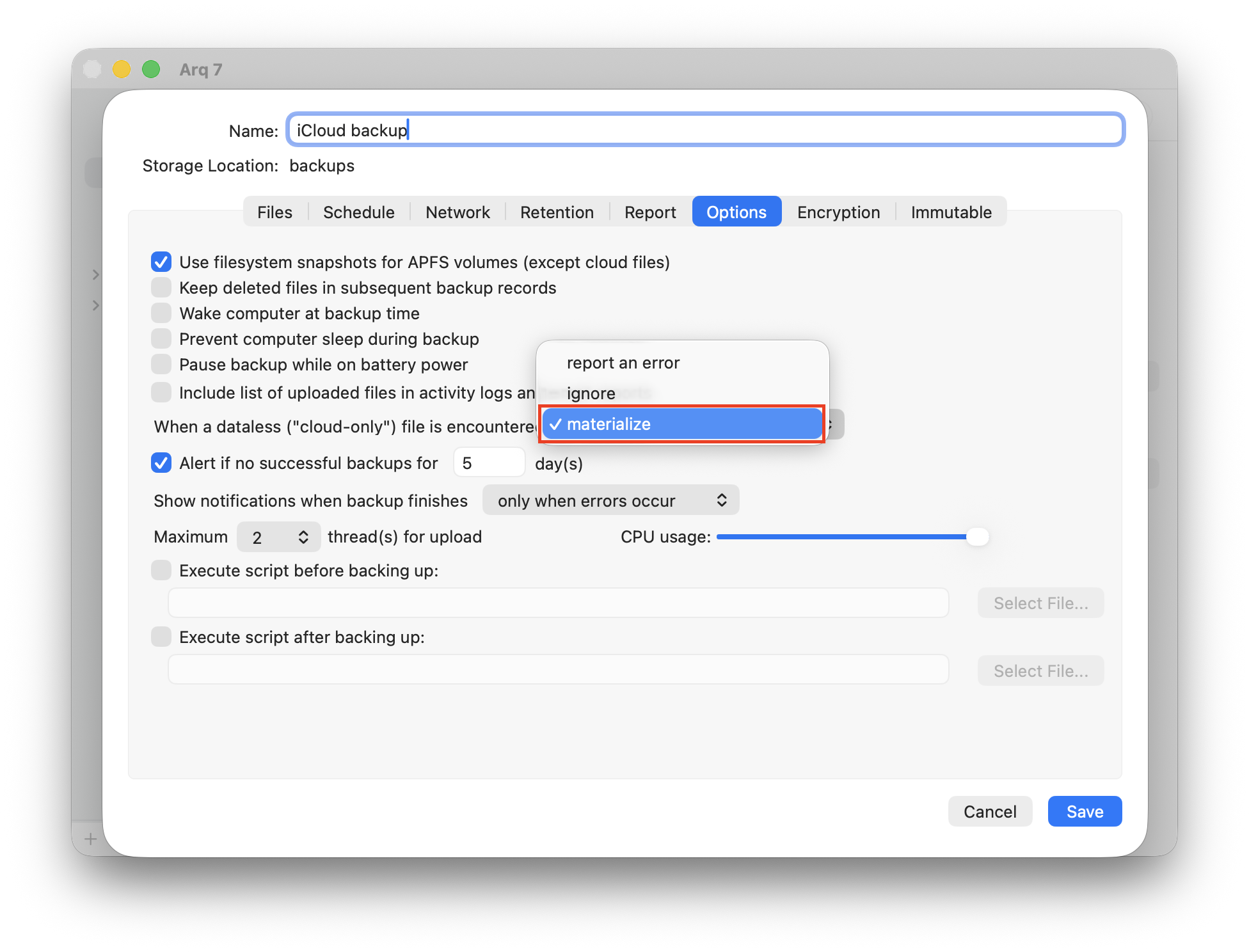Open the maximum upload threads selector

(279, 537)
